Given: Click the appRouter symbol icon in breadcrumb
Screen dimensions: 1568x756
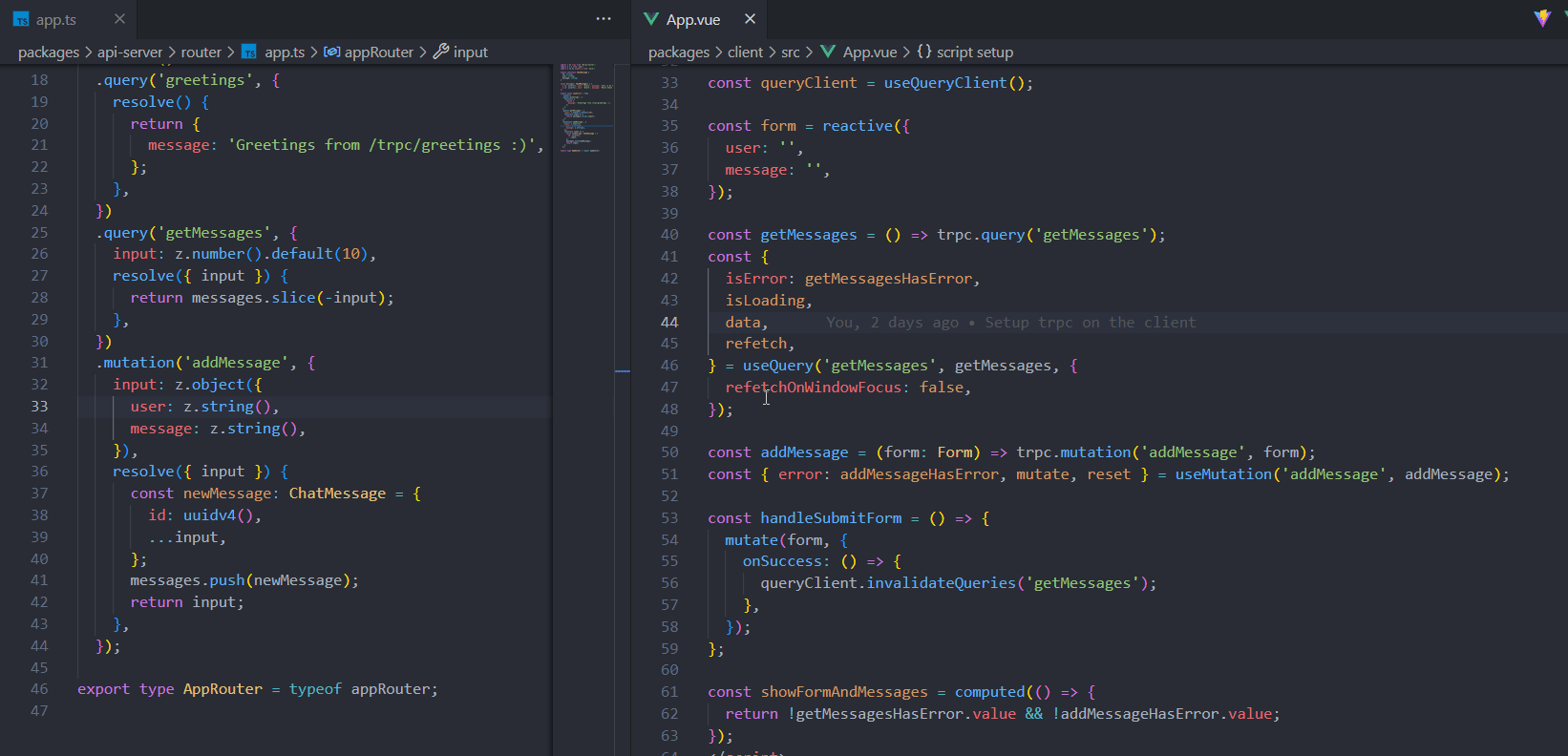Looking at the screenshot, I should point(331,52).
